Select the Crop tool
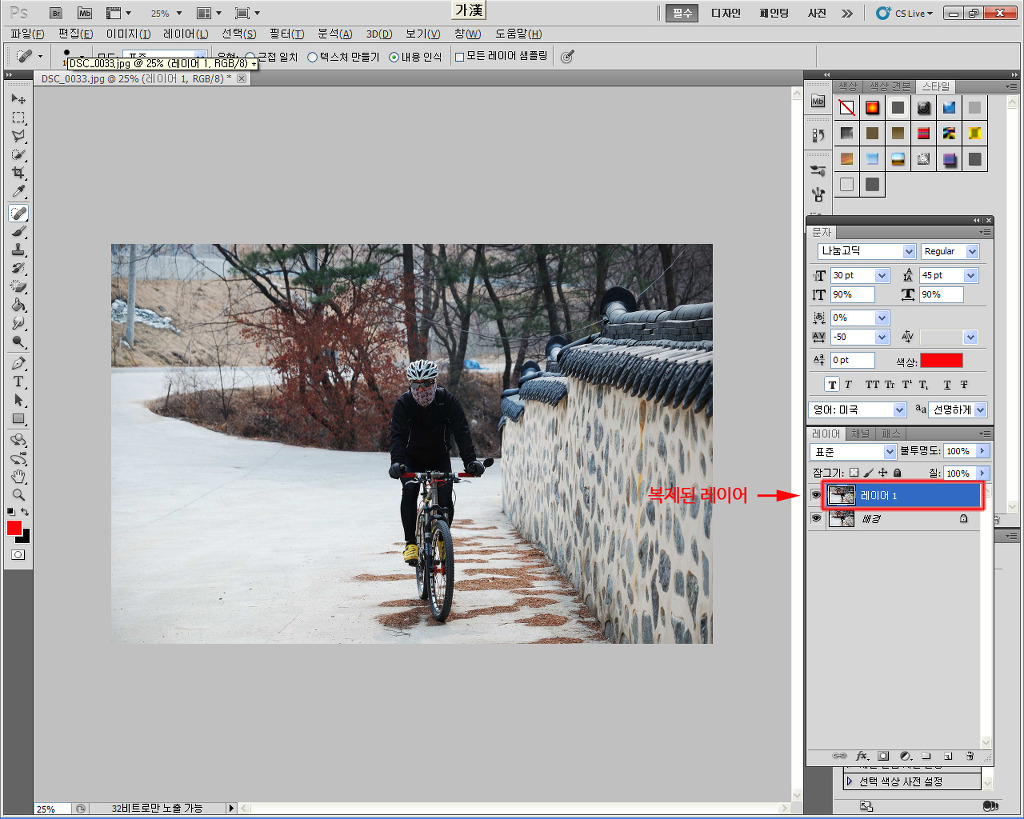 click(x=18, y=174)
